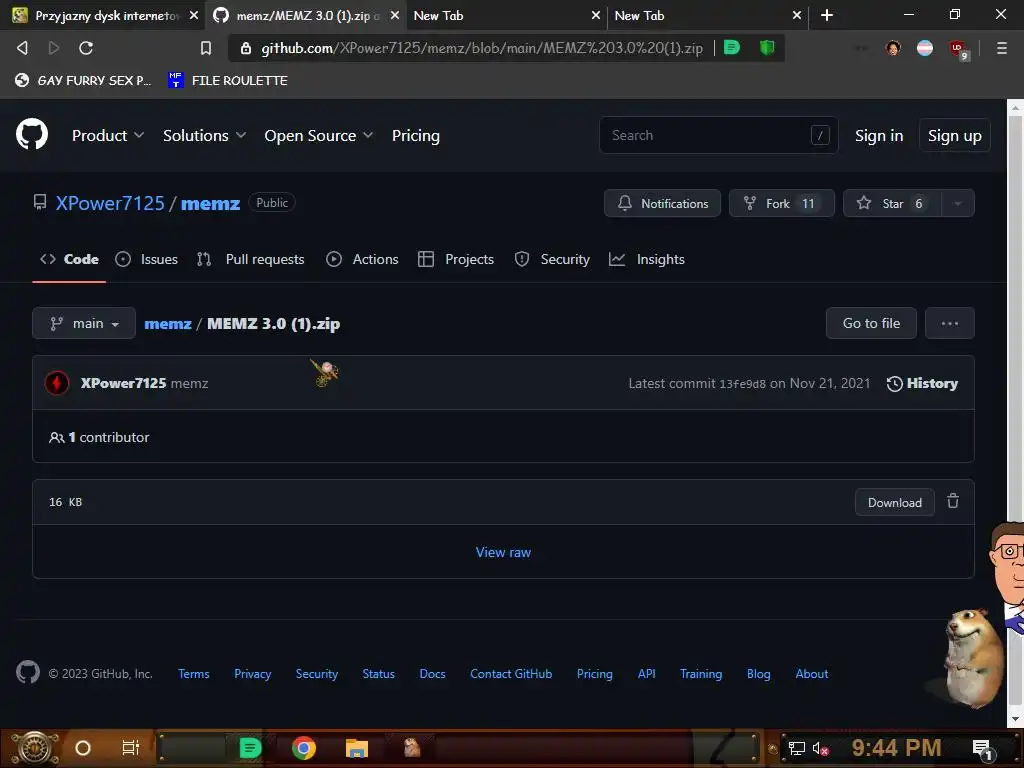
Task: Click the browser address bar URL
Action: click(x=482, y=48)
